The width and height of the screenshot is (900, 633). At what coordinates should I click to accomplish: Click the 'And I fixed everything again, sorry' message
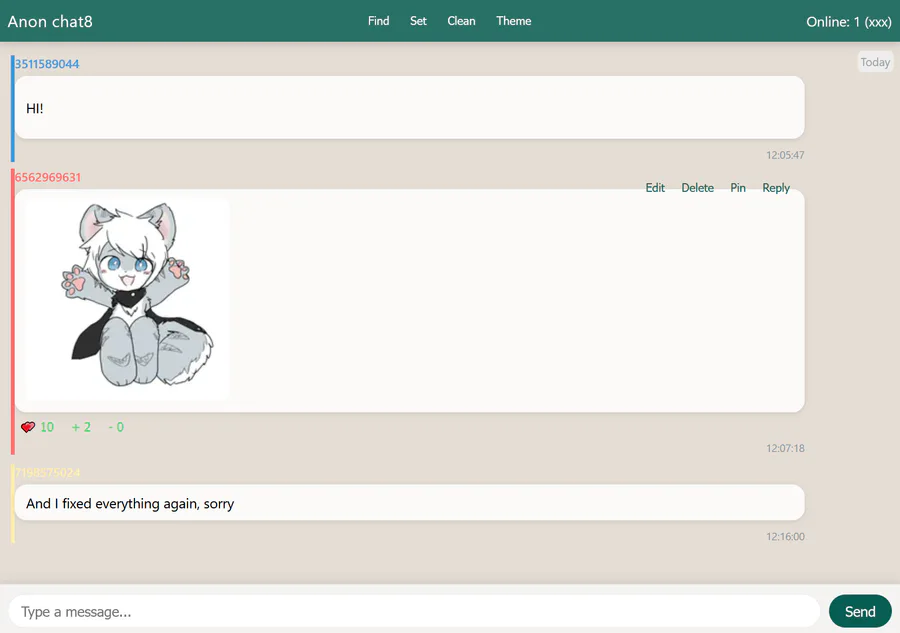[x=409, y=503]
